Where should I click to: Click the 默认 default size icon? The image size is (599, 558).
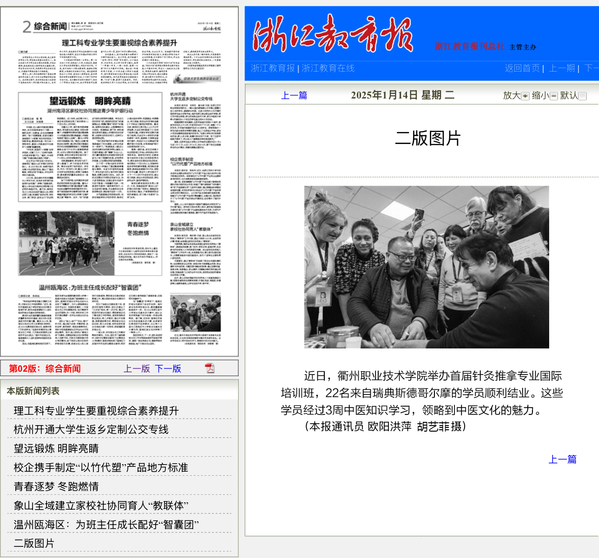pyautogui.click(x=583, y=96)
